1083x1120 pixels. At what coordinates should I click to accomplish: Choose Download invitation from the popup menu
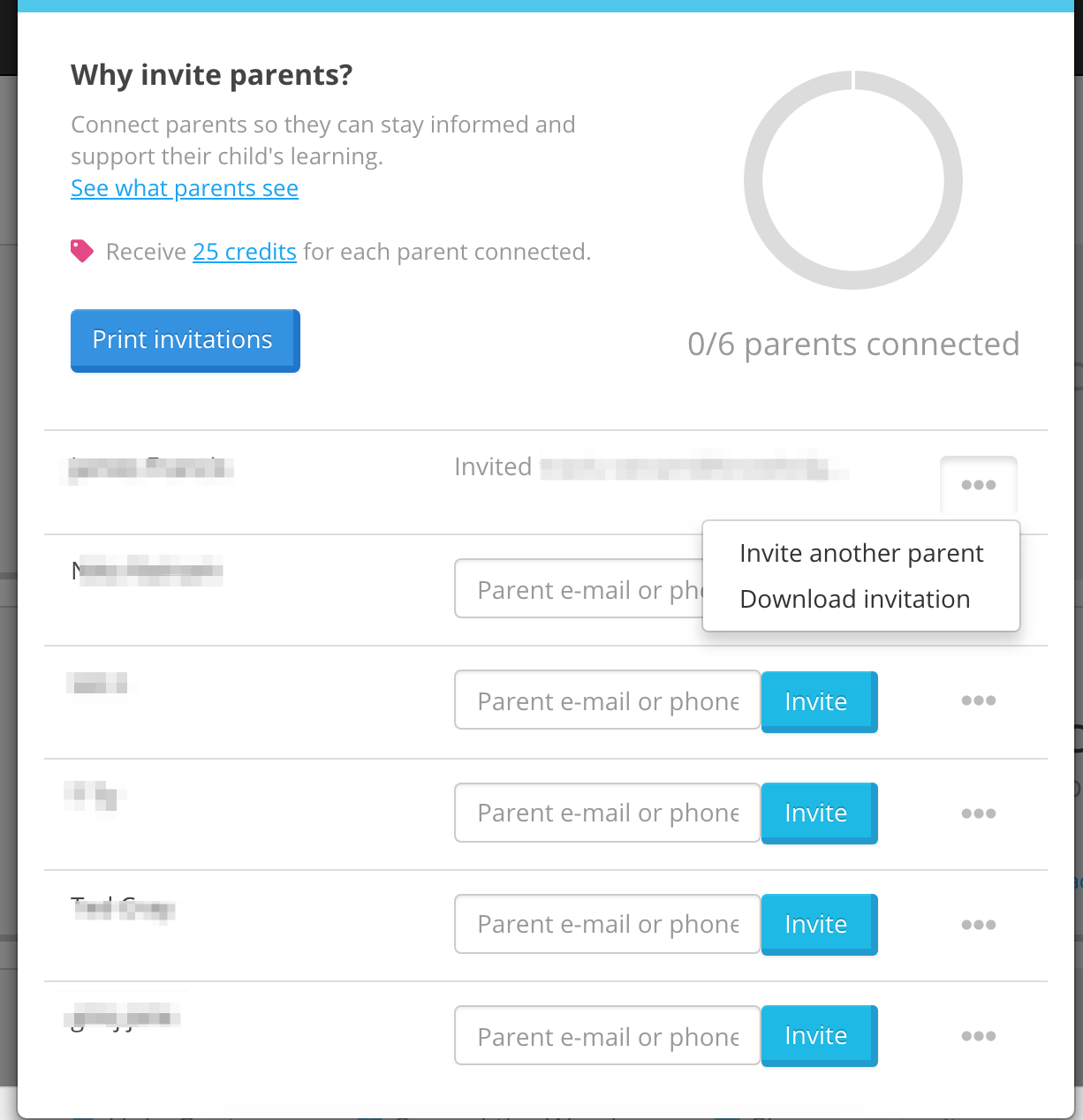click(x=855, y=599)
